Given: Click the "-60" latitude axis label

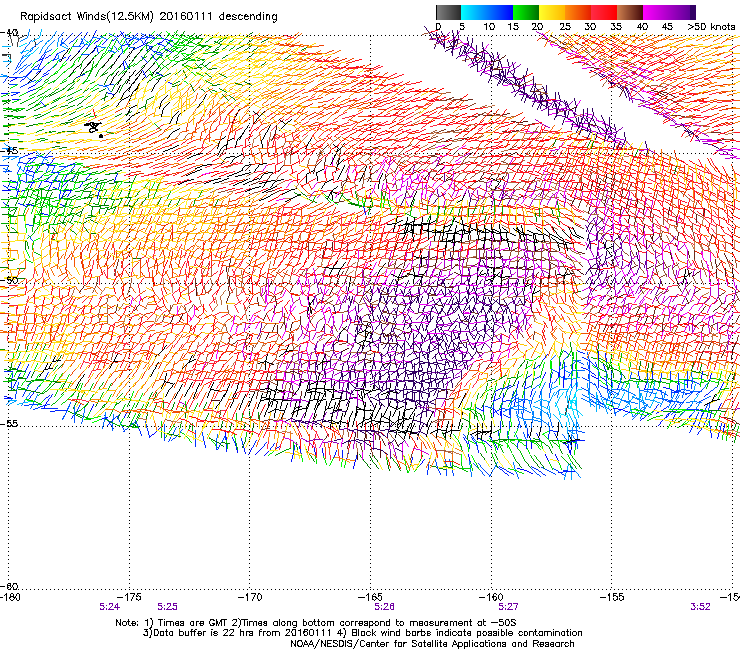Looking at the screenshot, I should click(10, 586).
